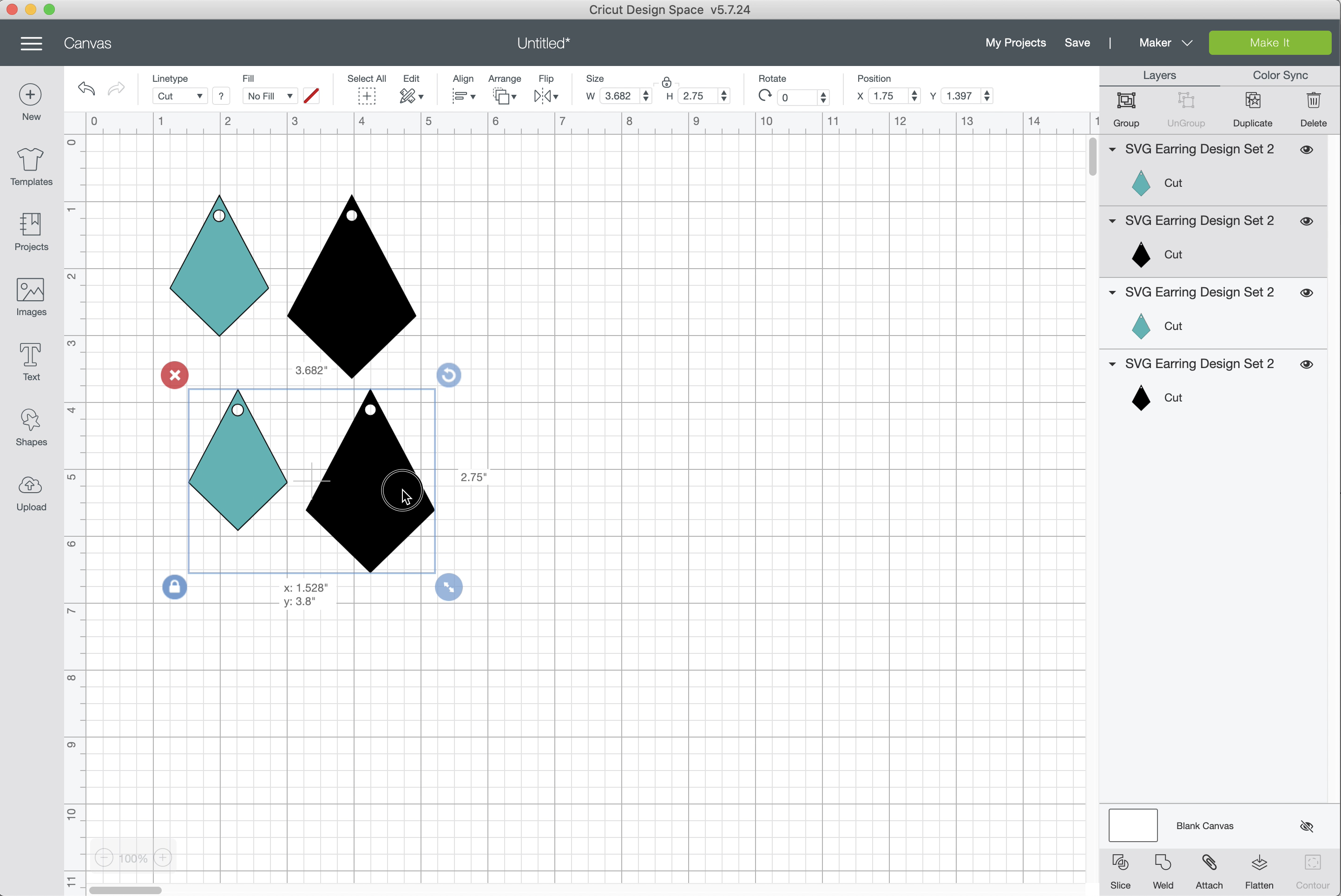Viewport: 1341px width, 896px height.
Task: Open the Shapes menu
Action: 31,427
